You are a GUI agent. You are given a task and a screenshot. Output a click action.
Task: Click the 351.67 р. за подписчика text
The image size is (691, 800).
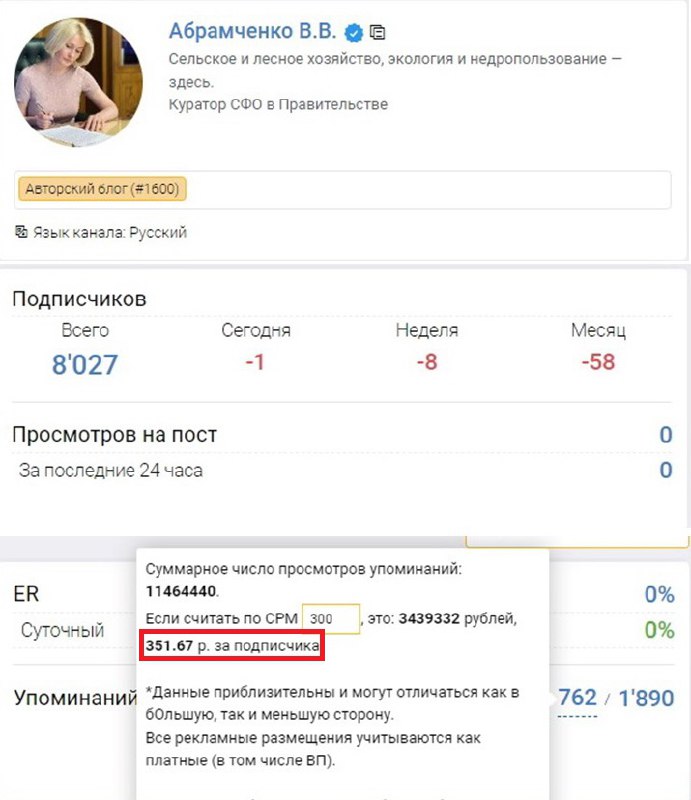232,646
